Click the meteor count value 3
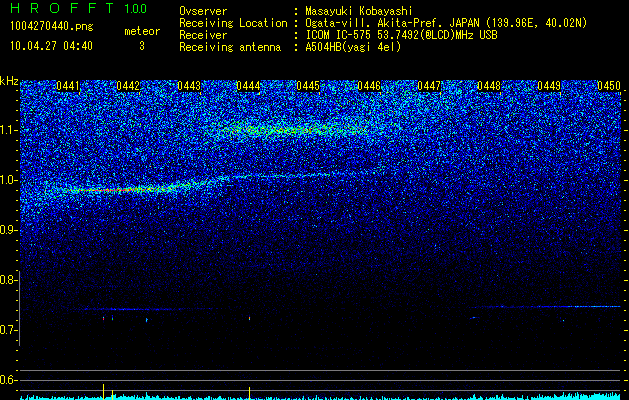Screen dimensions: 629x400 pyautogui.click(x=142, y=46)
